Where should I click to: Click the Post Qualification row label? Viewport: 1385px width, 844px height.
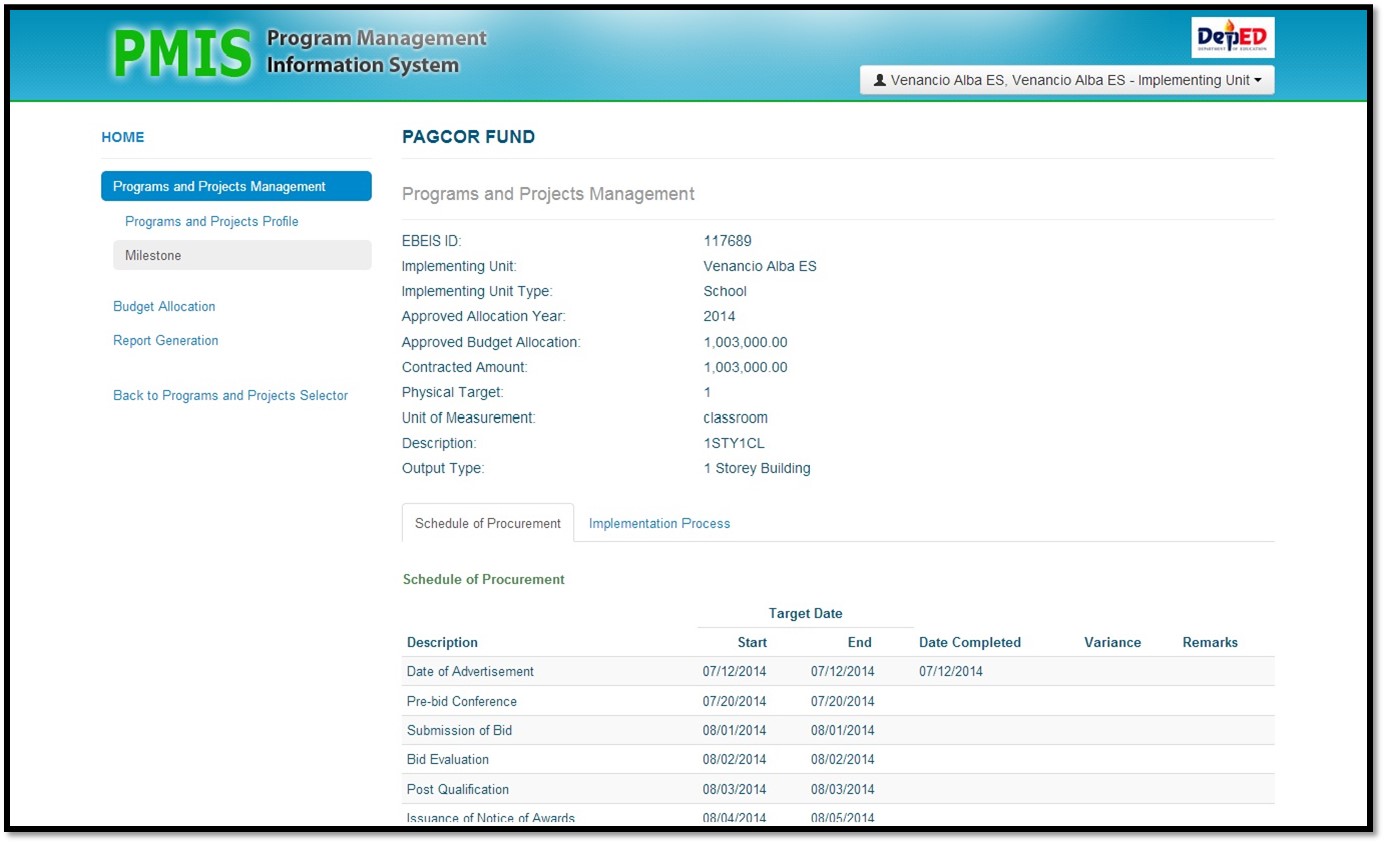click(458, 789)
